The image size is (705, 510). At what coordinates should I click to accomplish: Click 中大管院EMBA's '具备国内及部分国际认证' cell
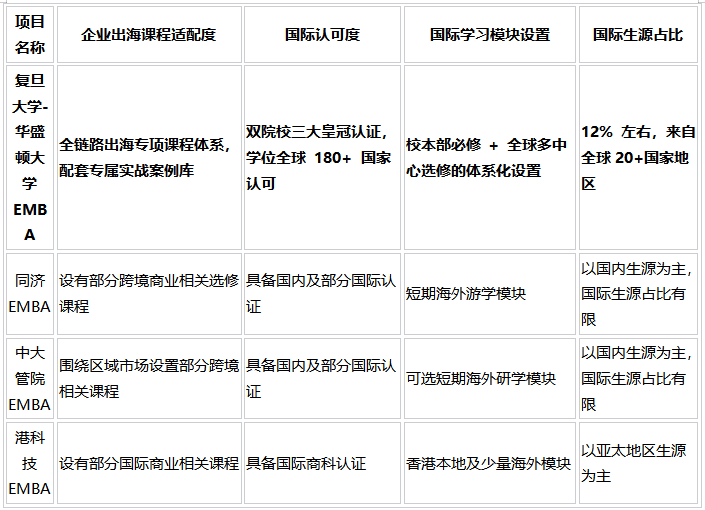pos(322,378)
